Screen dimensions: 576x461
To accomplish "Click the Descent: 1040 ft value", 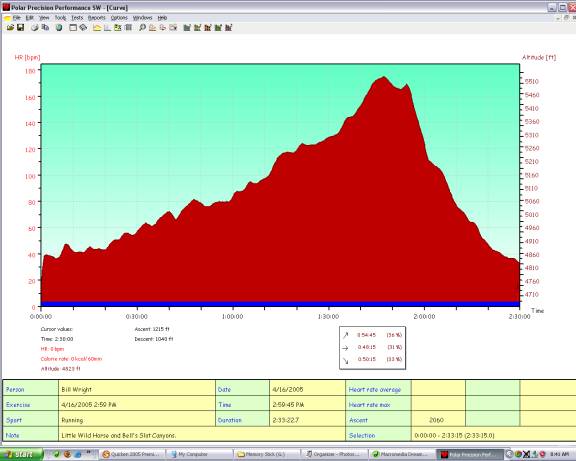I will coord(154,339).
